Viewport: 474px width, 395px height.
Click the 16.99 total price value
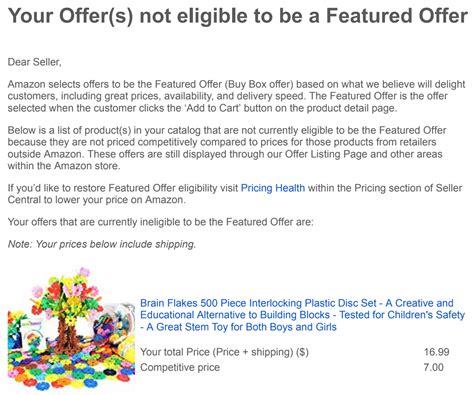click(x=437, y=352)
